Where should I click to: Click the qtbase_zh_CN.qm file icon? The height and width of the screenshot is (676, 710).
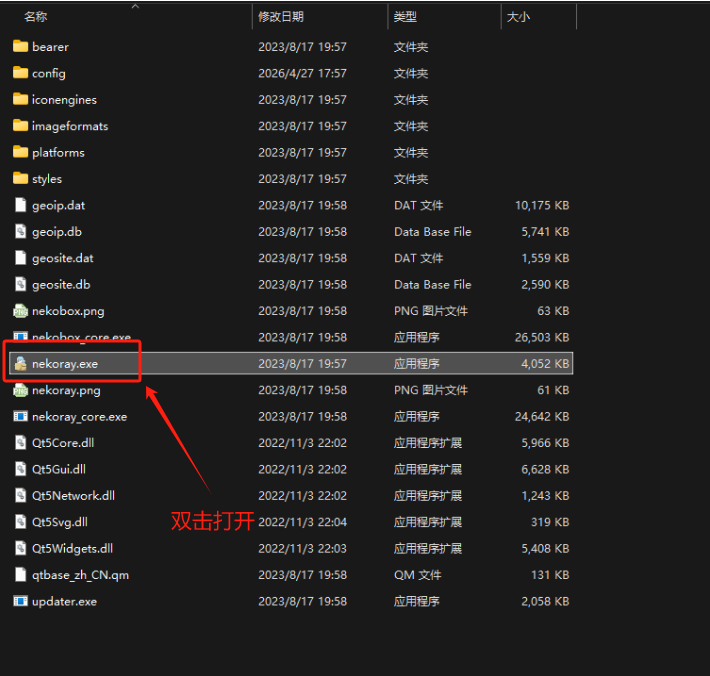pyautogui.click(x=20, y=575)
